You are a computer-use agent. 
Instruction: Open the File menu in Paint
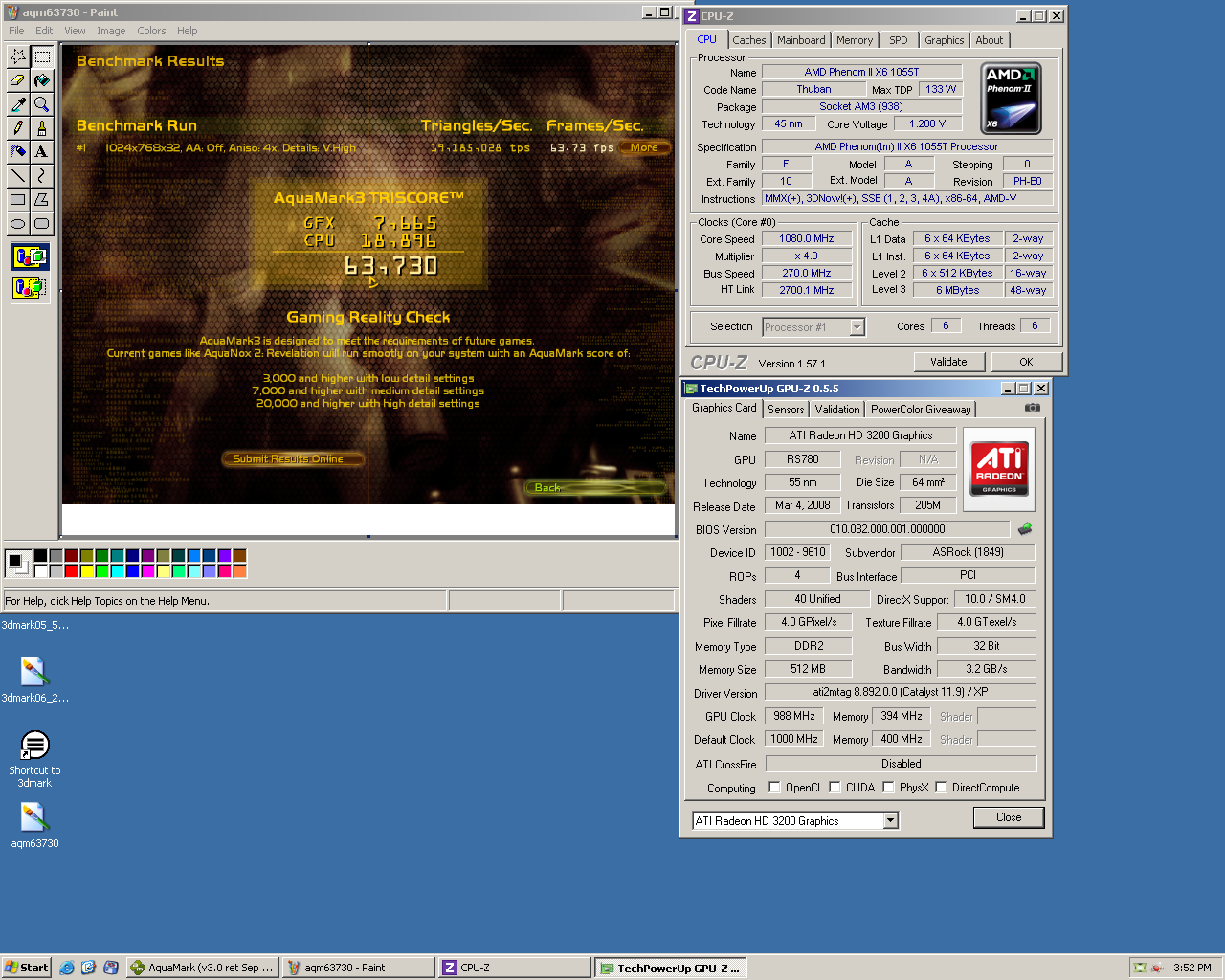click(16, 31)
